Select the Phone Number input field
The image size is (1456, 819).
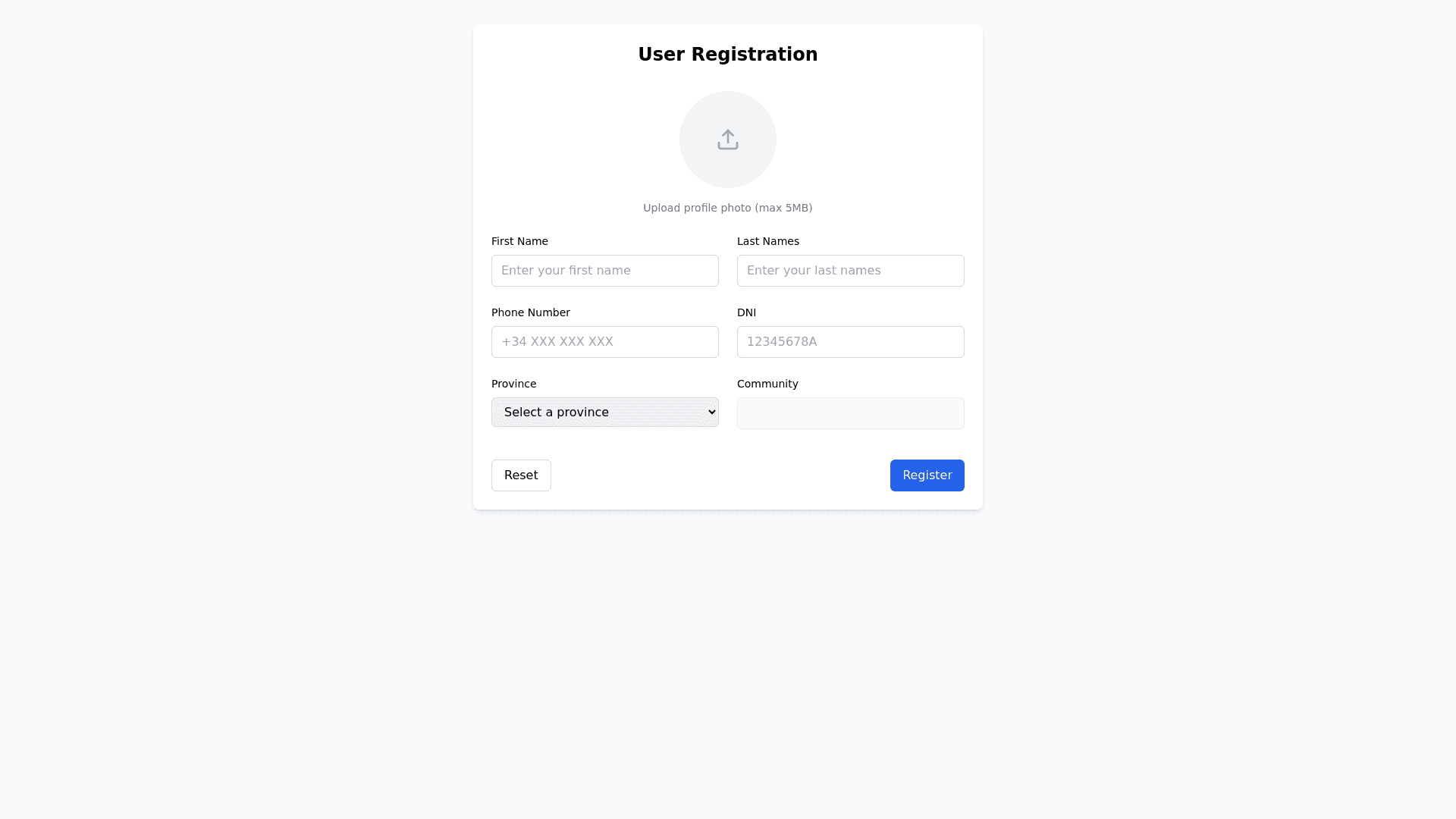604,342
